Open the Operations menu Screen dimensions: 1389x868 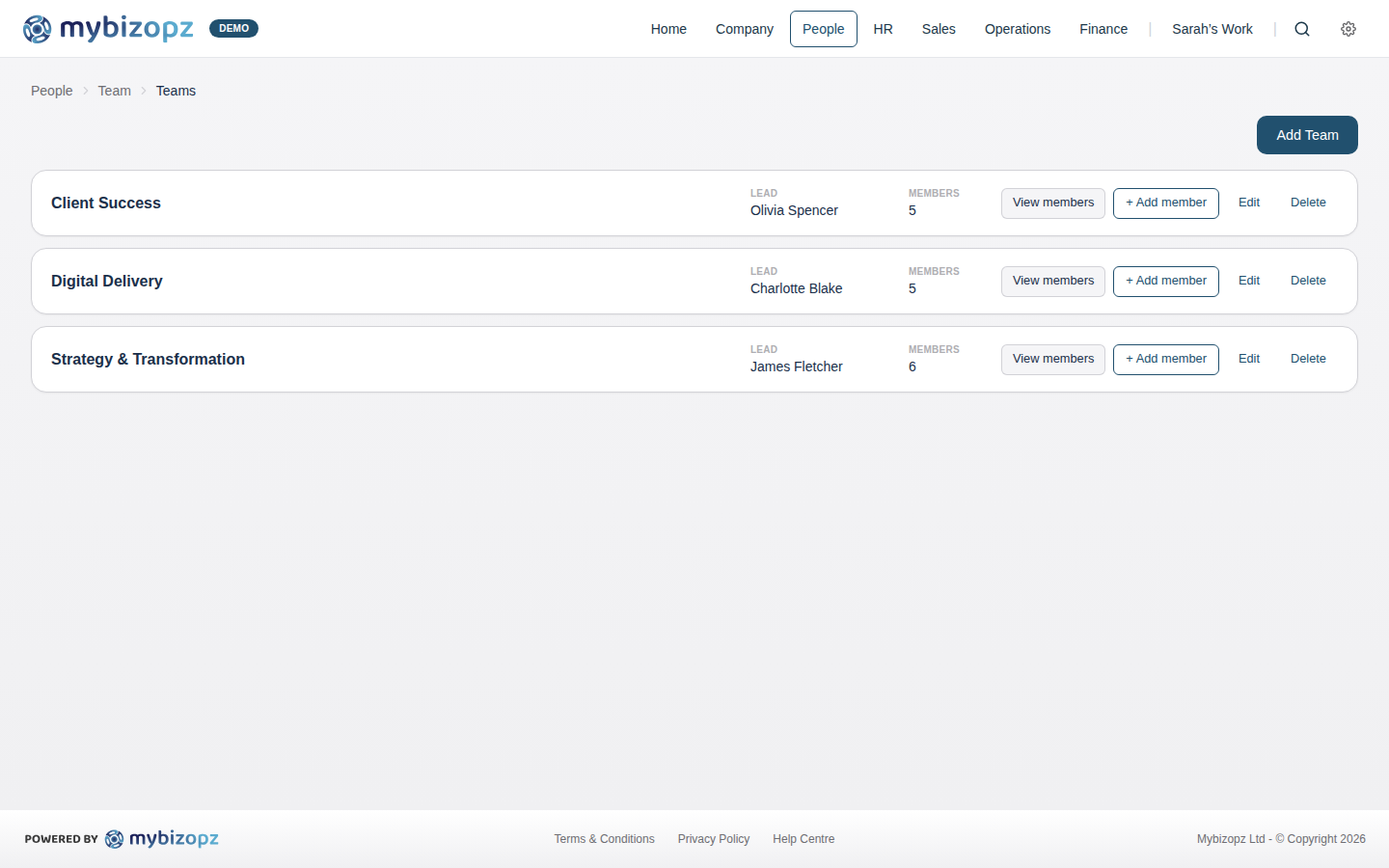1018,29
